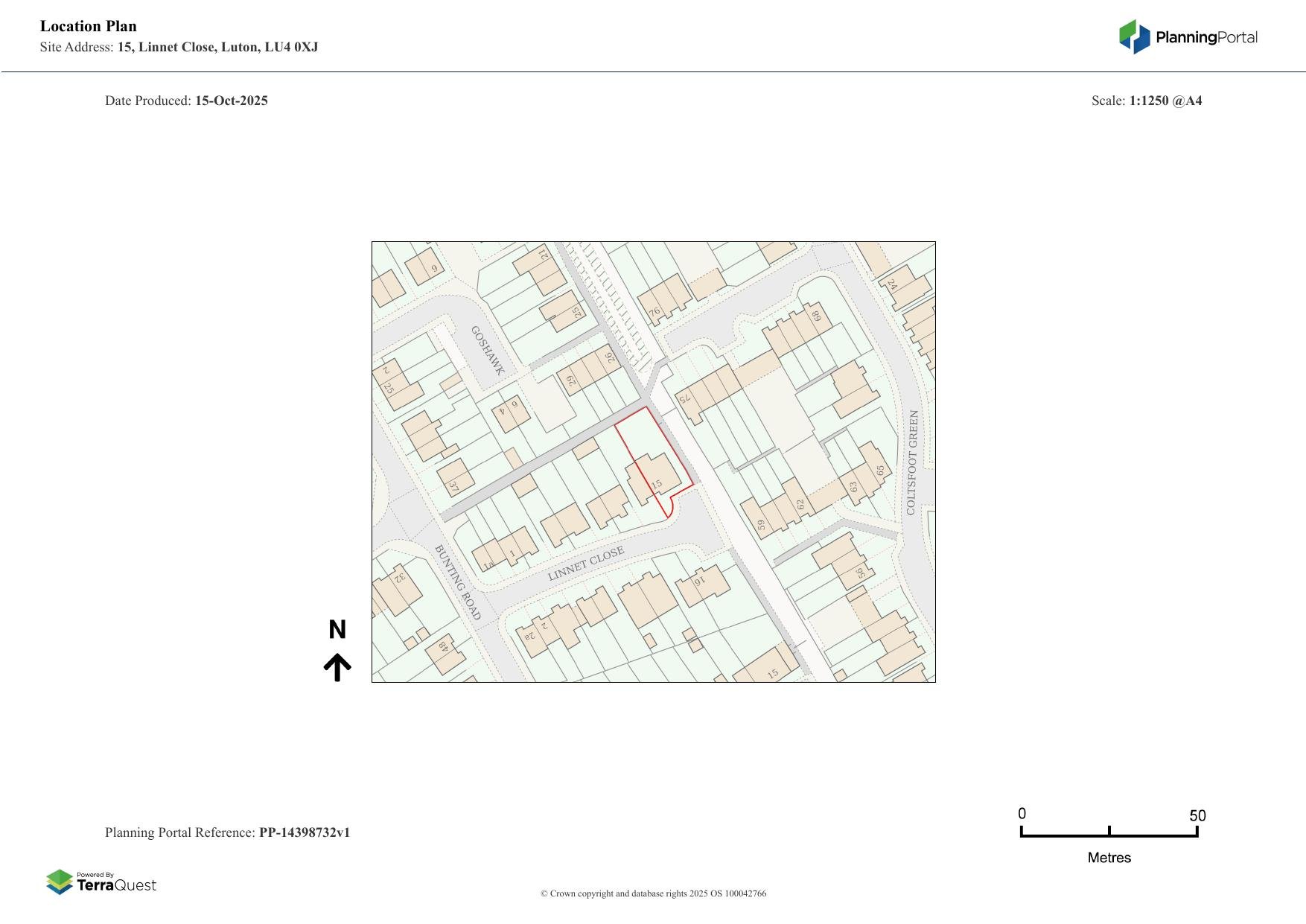The image size is (1306, 924).
Task: Click the Planning Portal Reference PP-14398732v1
Action: click(x=229, y=832)
